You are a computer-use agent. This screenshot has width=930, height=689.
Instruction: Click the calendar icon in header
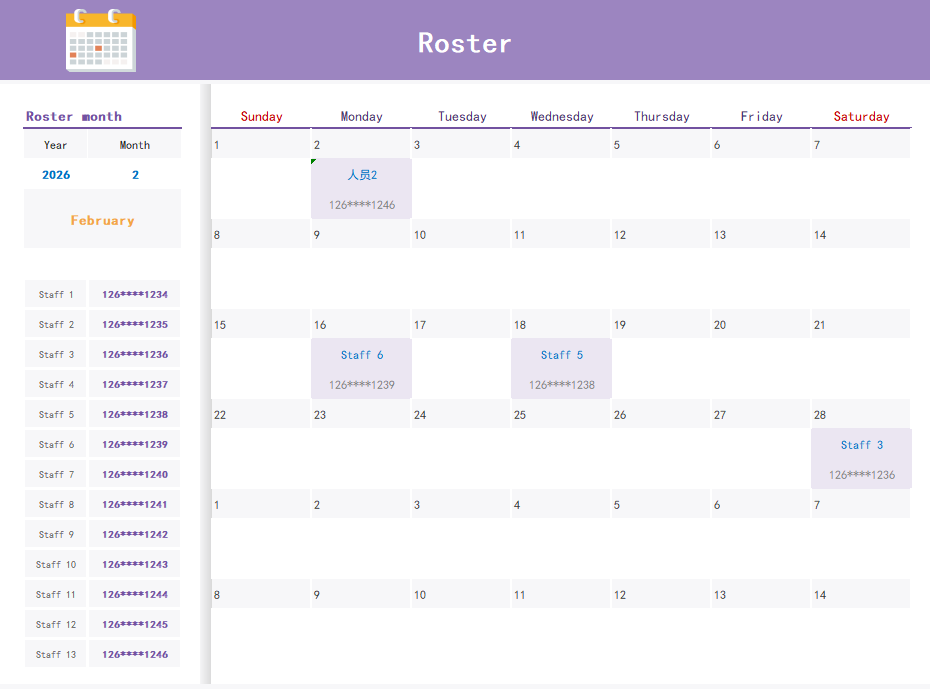pyautogui.click(x=100, y=40)
